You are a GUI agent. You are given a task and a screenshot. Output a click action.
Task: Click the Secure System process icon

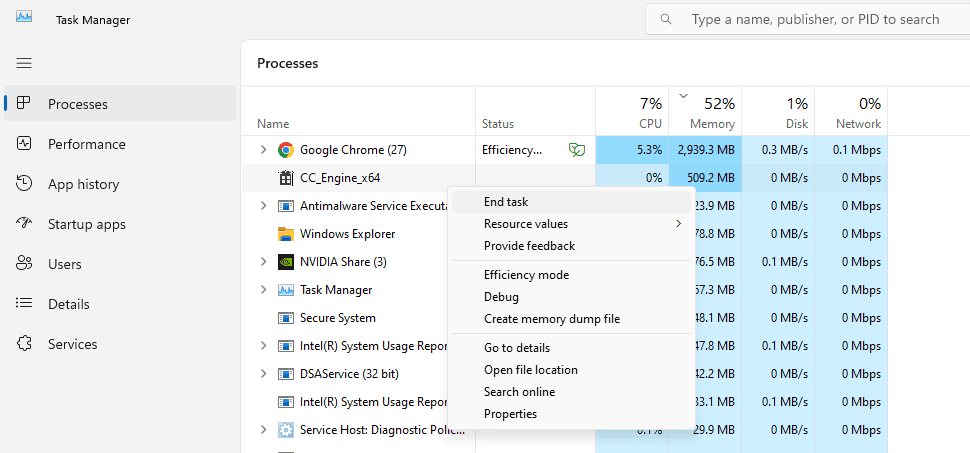(x=285, y=318)
